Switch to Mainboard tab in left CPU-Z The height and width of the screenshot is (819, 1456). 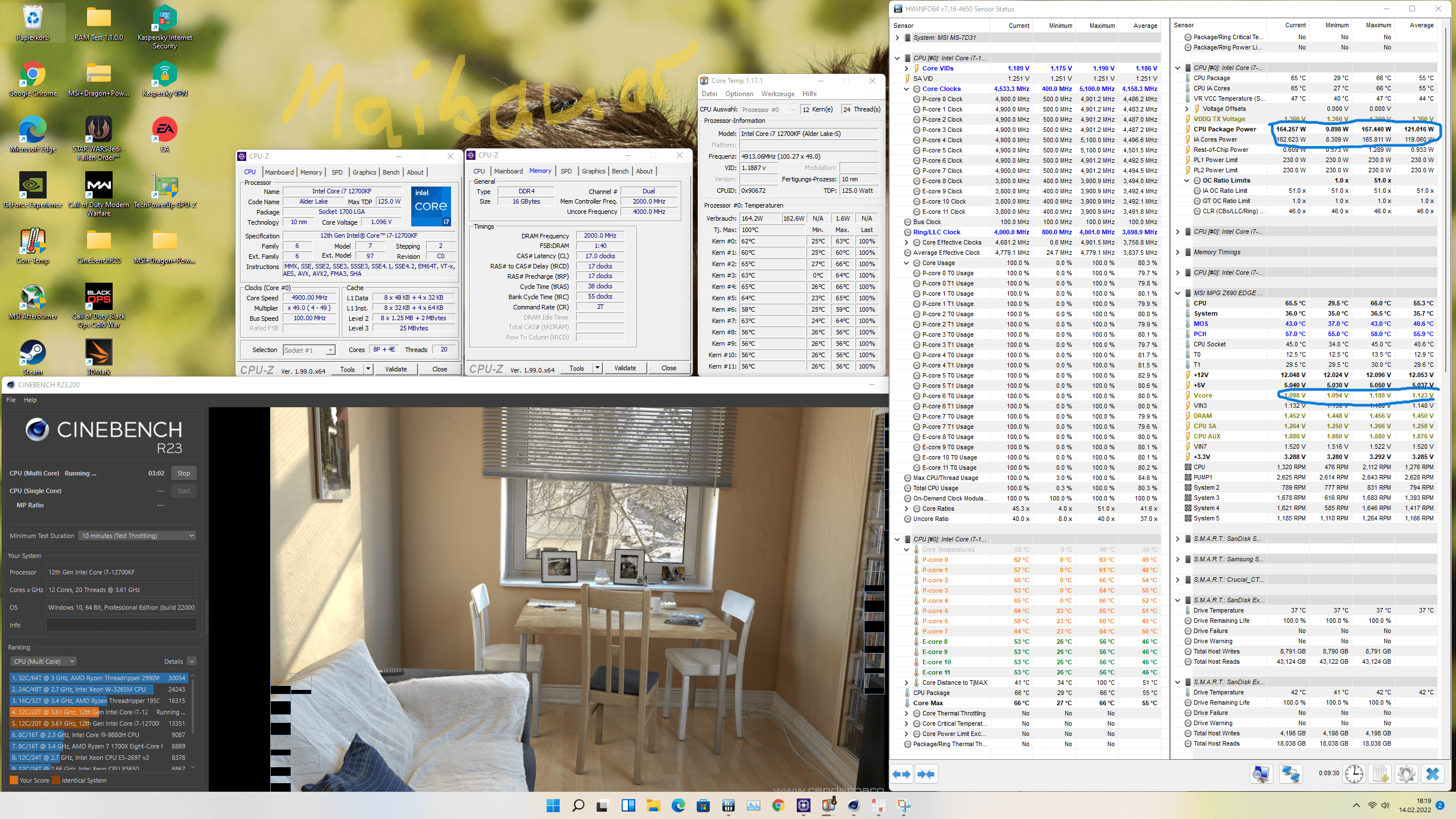pyautogui.click(x=279, y=172)
